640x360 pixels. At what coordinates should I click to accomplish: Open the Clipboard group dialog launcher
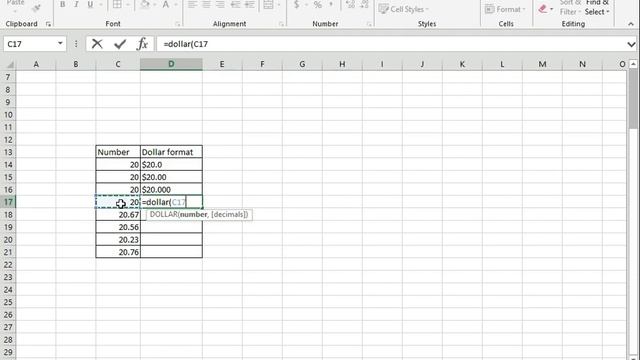48,24
